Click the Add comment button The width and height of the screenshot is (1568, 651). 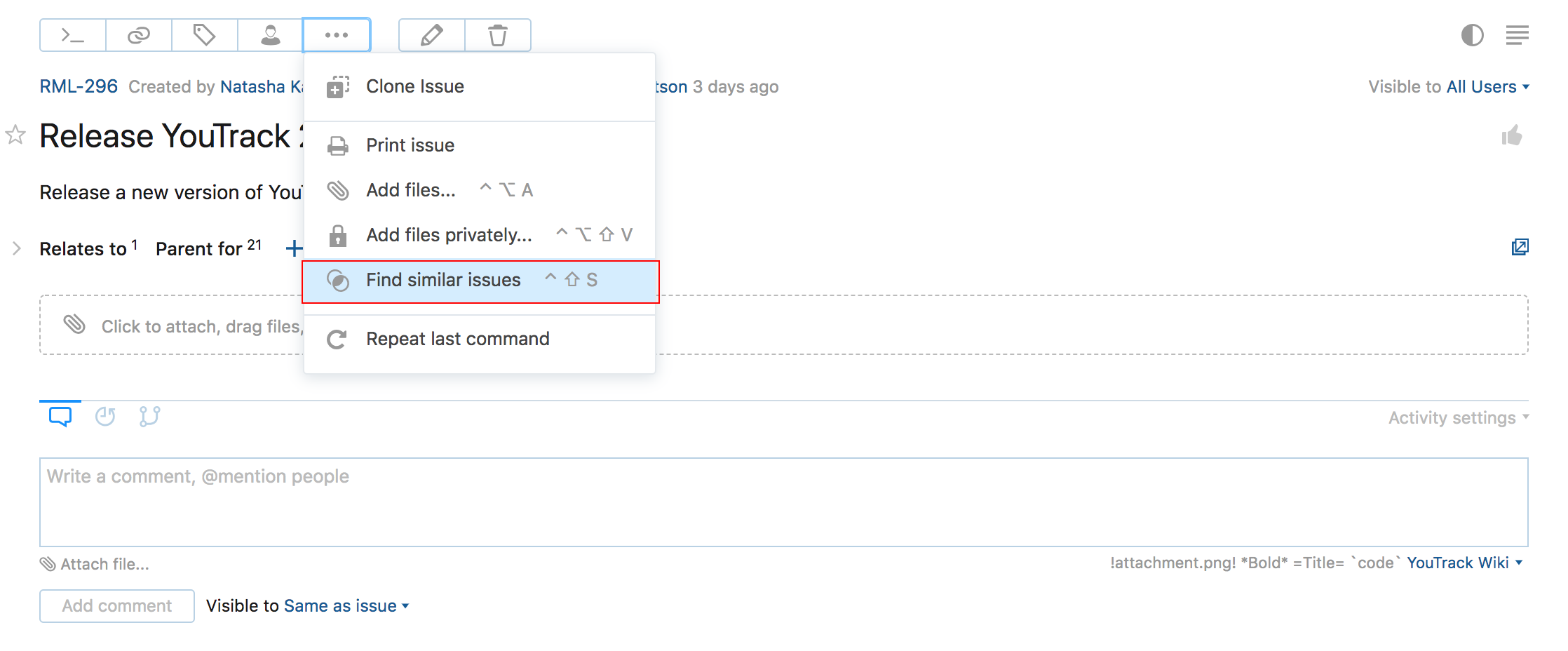coord(117,606)
